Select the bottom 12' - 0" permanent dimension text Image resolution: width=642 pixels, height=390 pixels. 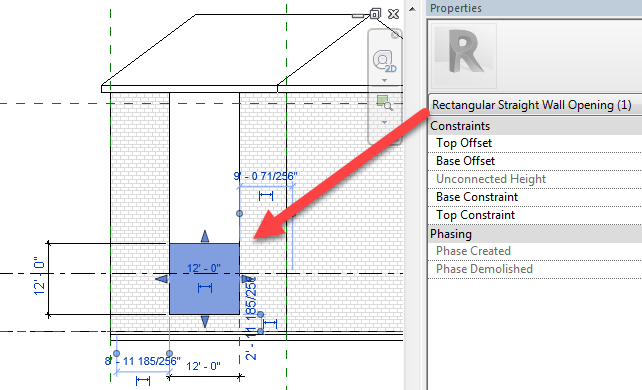pos(203,366)
